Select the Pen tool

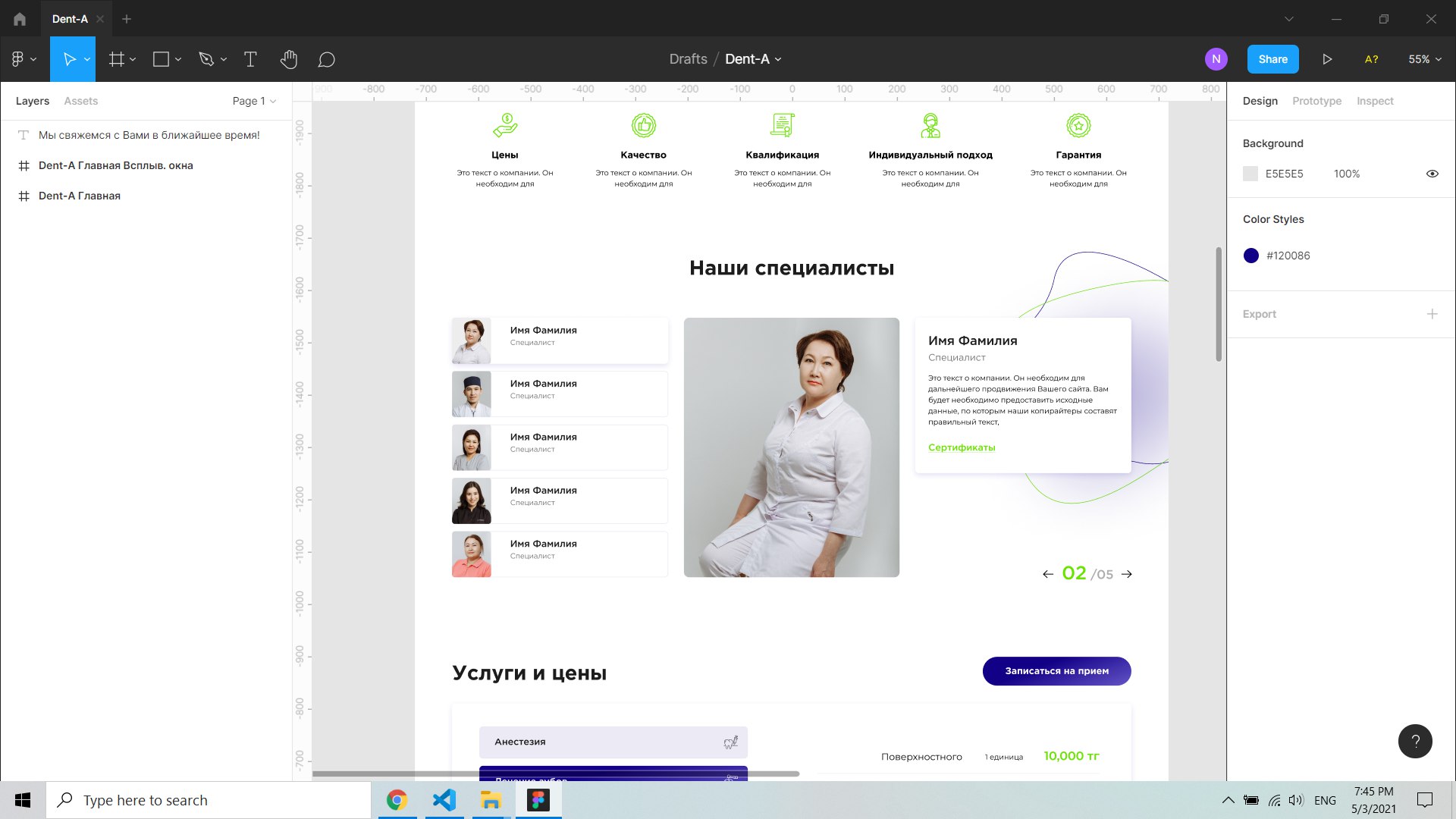click(x=206, y=59)
